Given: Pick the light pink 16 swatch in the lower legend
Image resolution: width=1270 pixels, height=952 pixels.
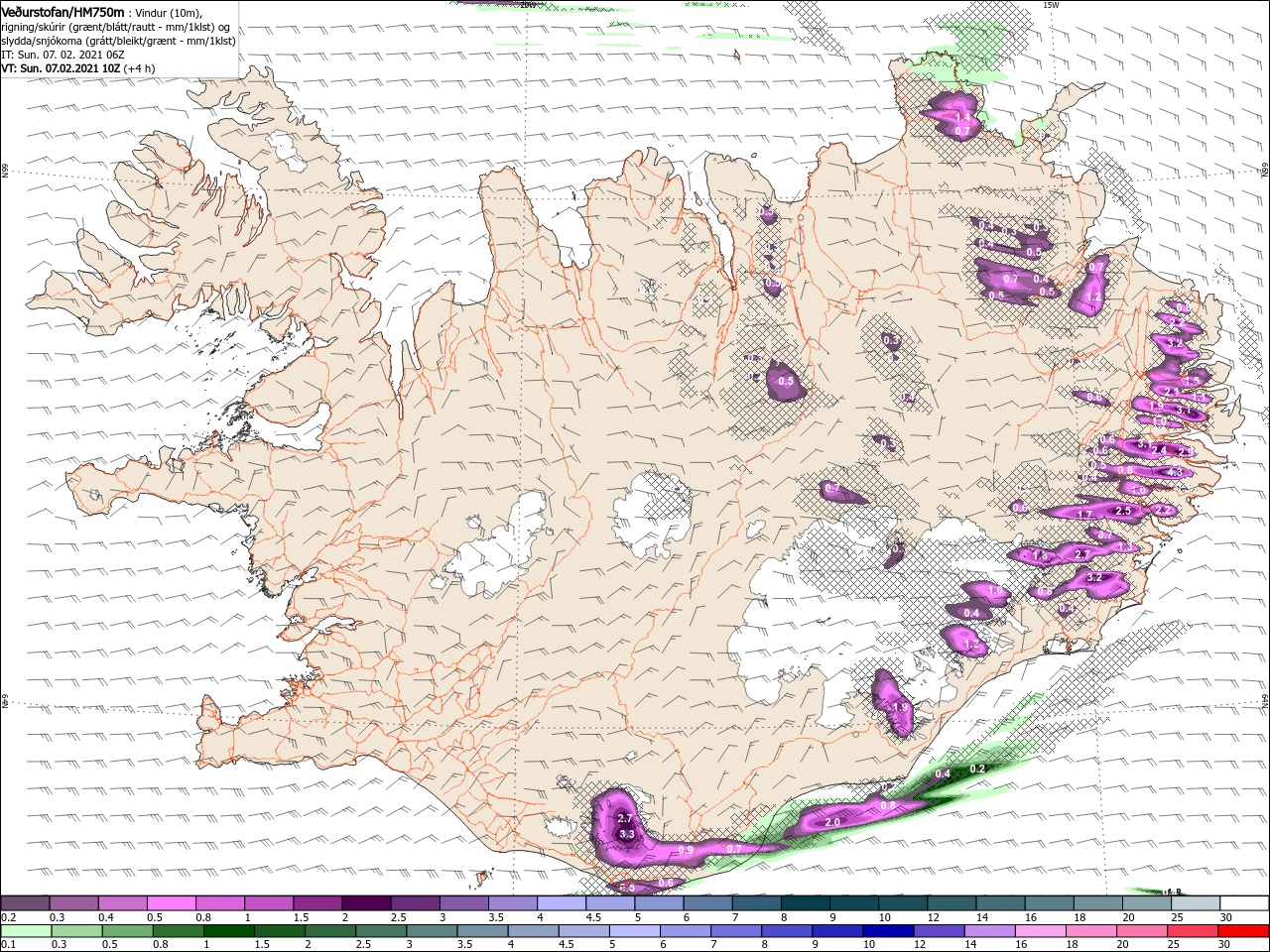Looking at the screenshot, I should point(1041,931).
